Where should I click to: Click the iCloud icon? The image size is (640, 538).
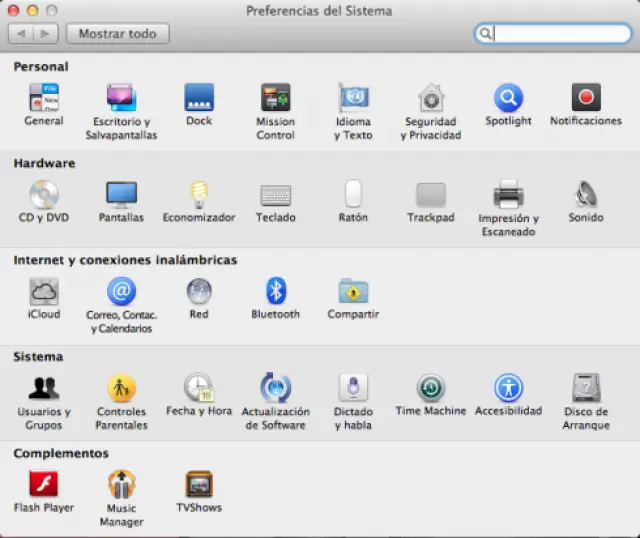point(44,291)
